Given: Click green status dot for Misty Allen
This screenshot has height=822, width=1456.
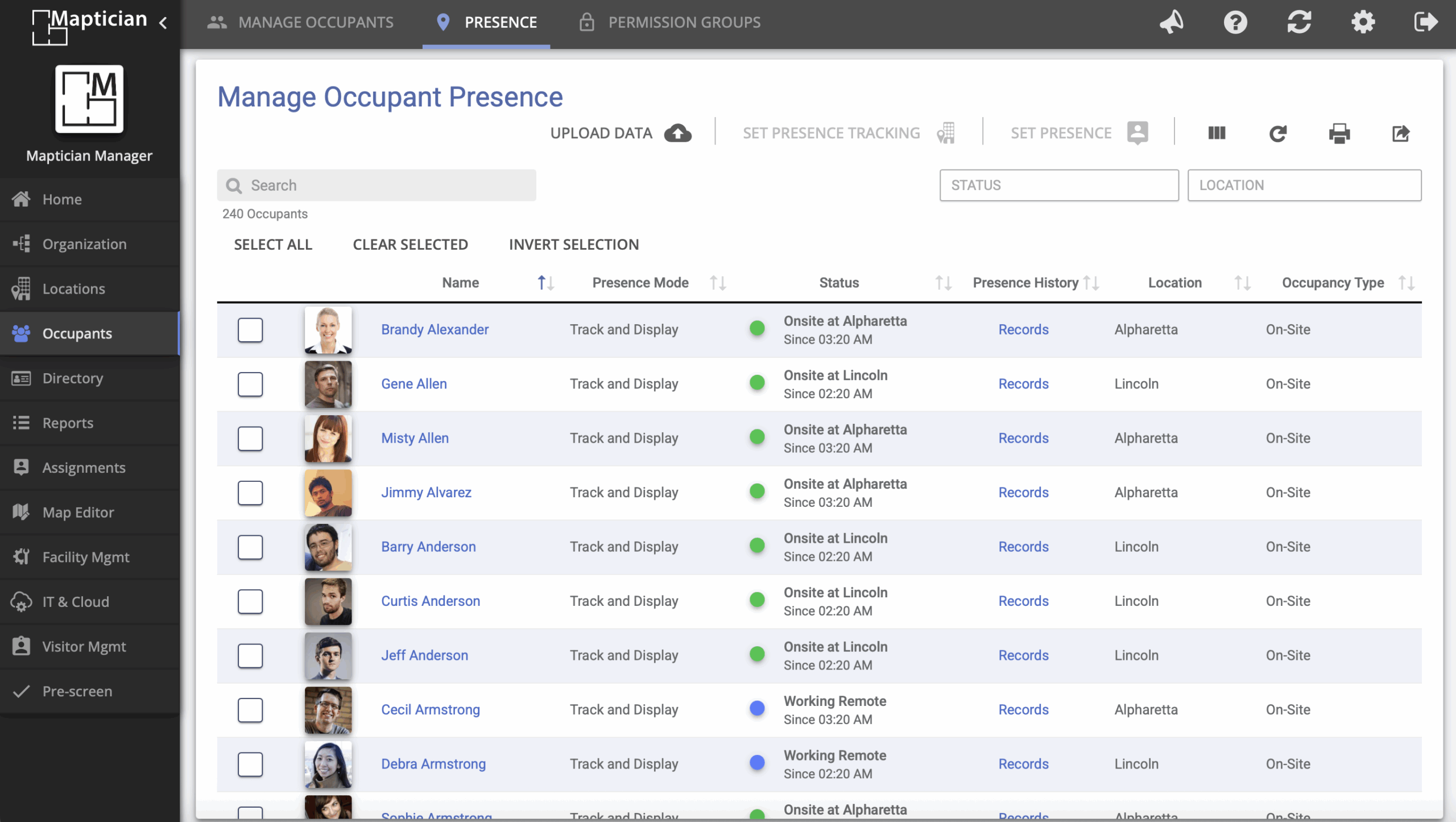Looking at the screenshot, I should coord(757,437).
